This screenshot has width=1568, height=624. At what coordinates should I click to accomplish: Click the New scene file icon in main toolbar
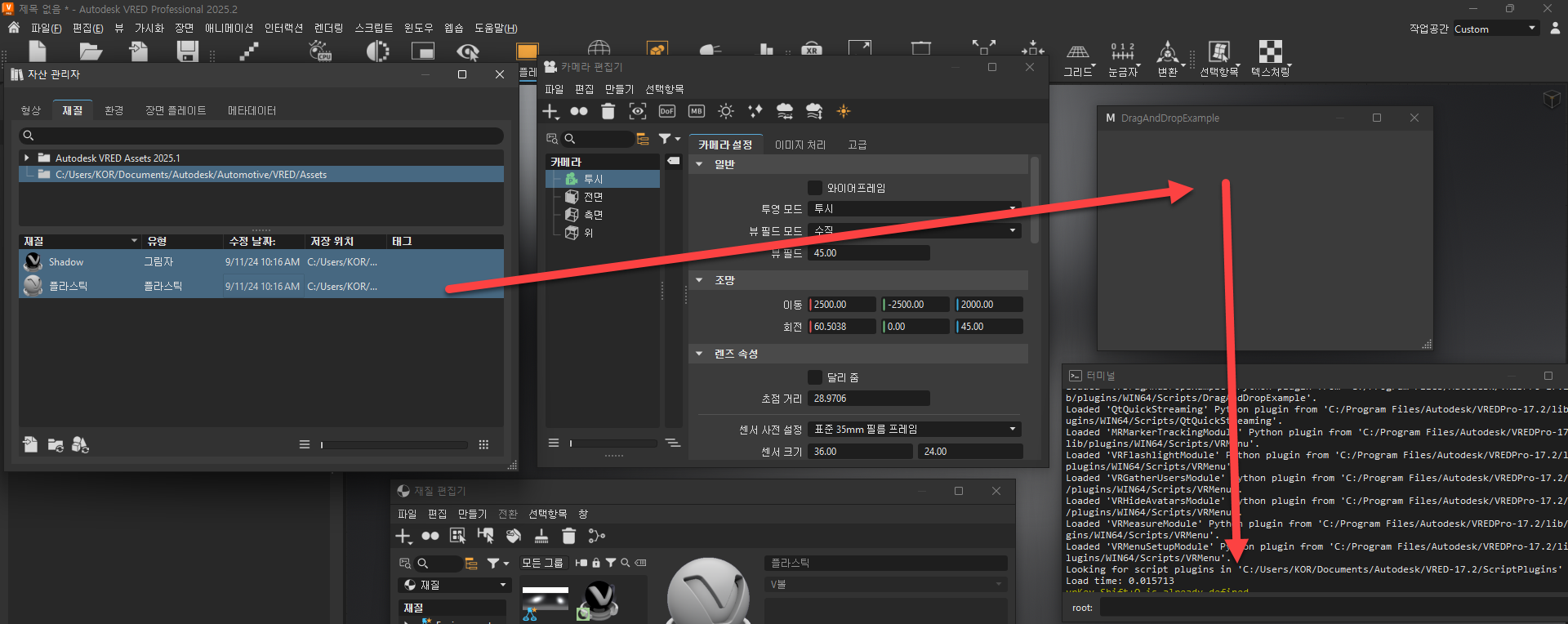38,51
